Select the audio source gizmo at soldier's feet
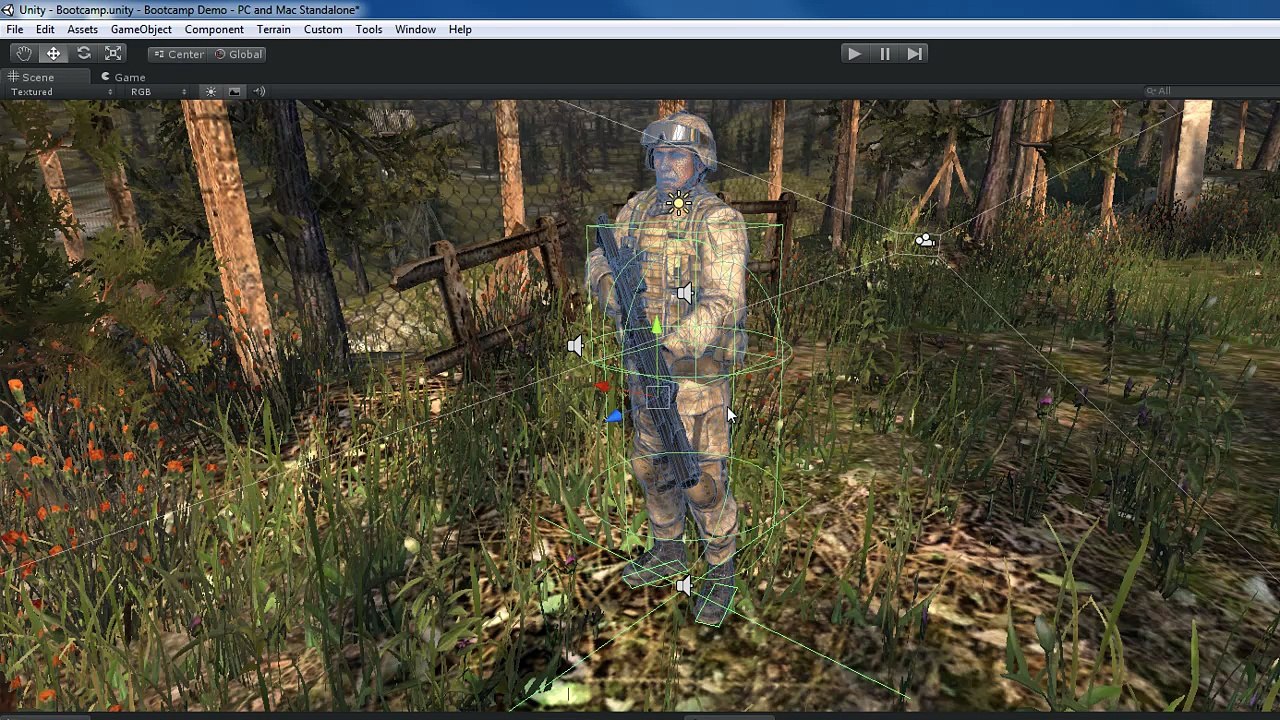Viewport: 1280px width, 720px height. pyautogui.click(x=683, y=586)
